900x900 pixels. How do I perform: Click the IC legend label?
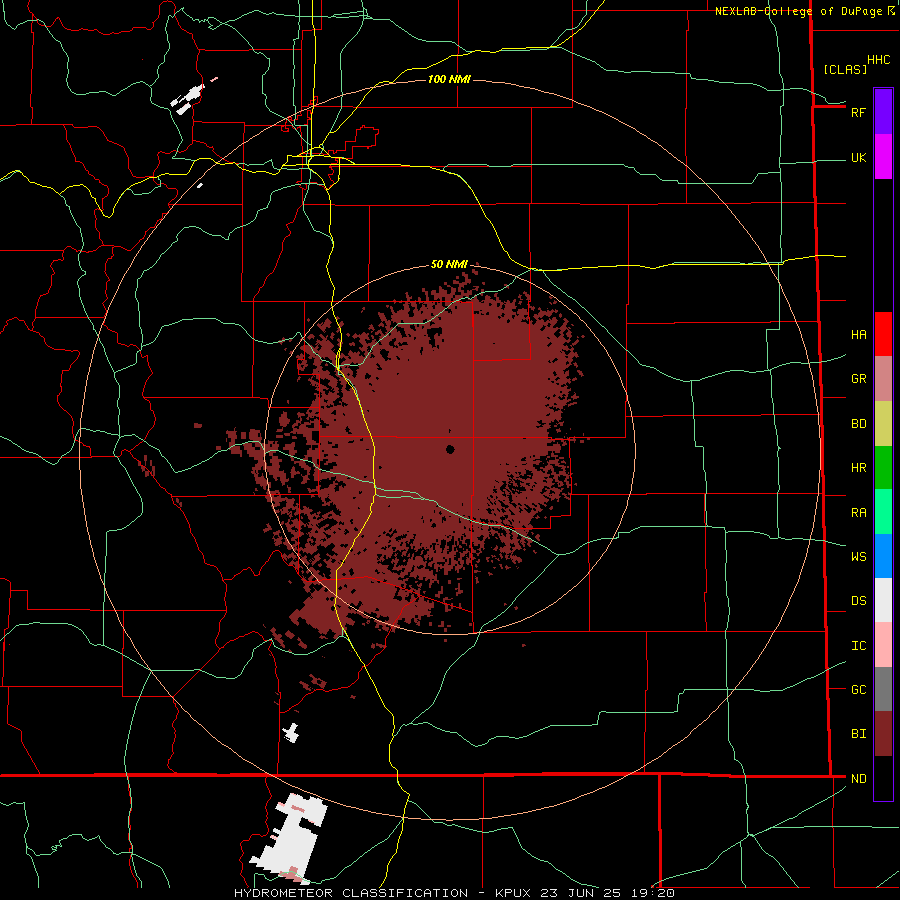858,646
